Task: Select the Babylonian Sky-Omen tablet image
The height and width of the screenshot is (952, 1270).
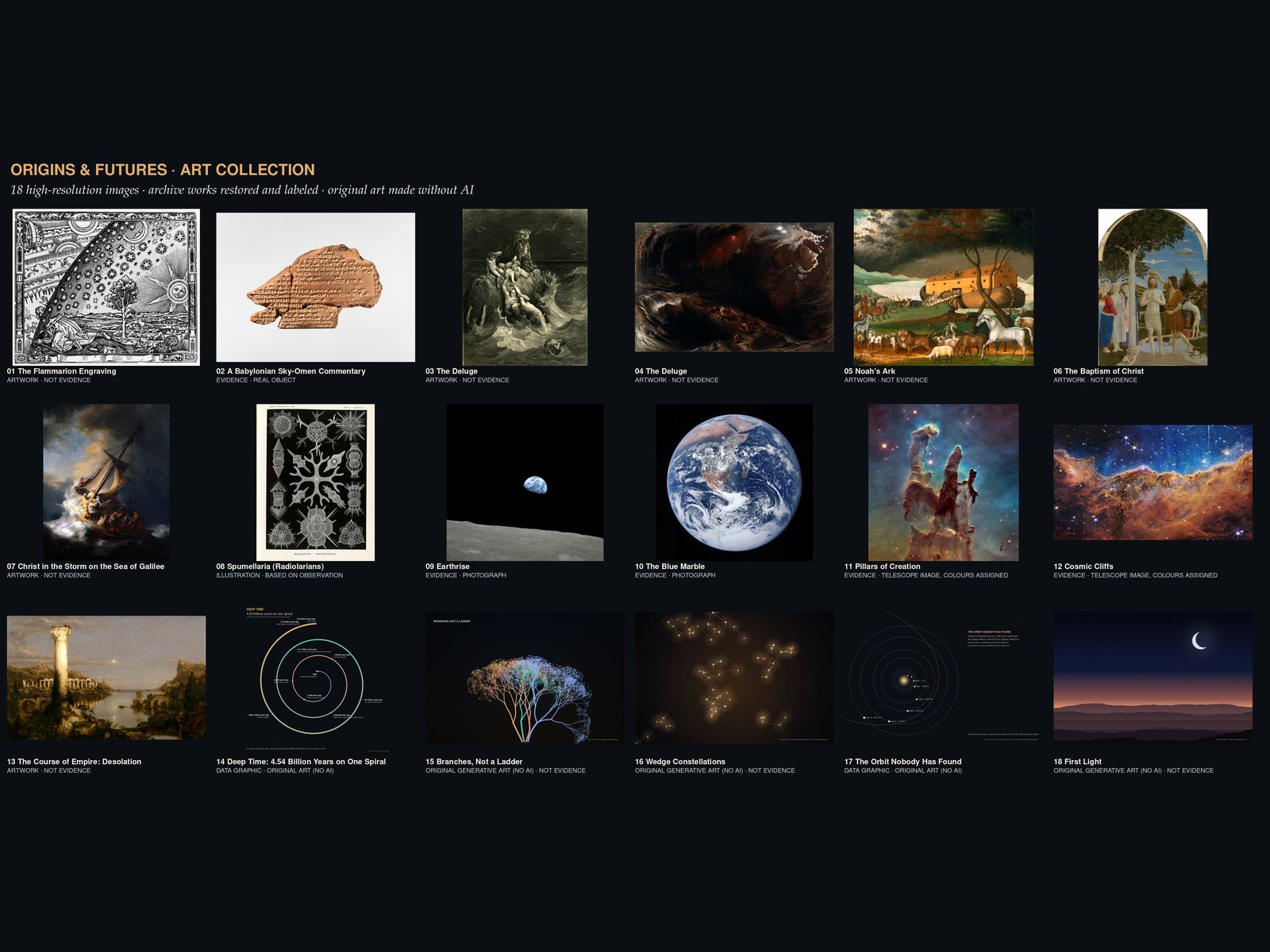Action: click(315, 287)
